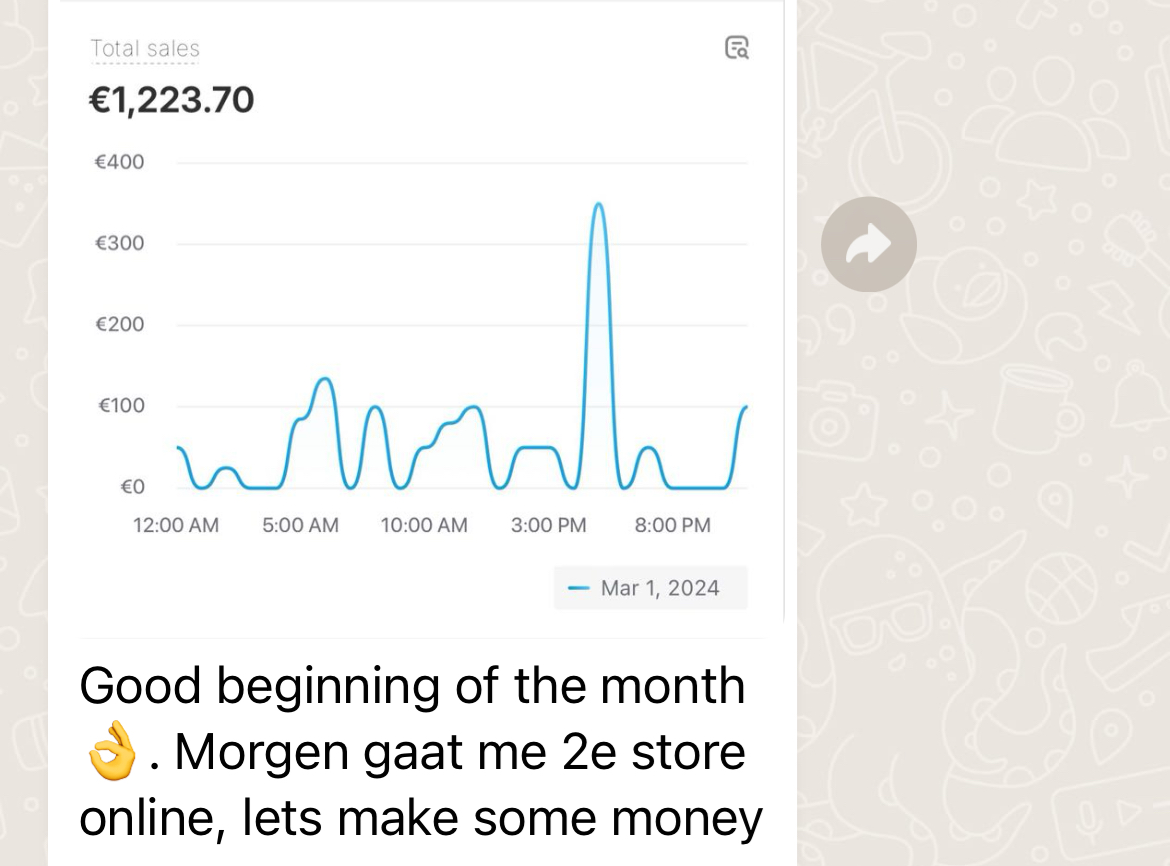The image size is (1170, 866).
Task: Click the €300 y-axis label
Action: [119, 243]
